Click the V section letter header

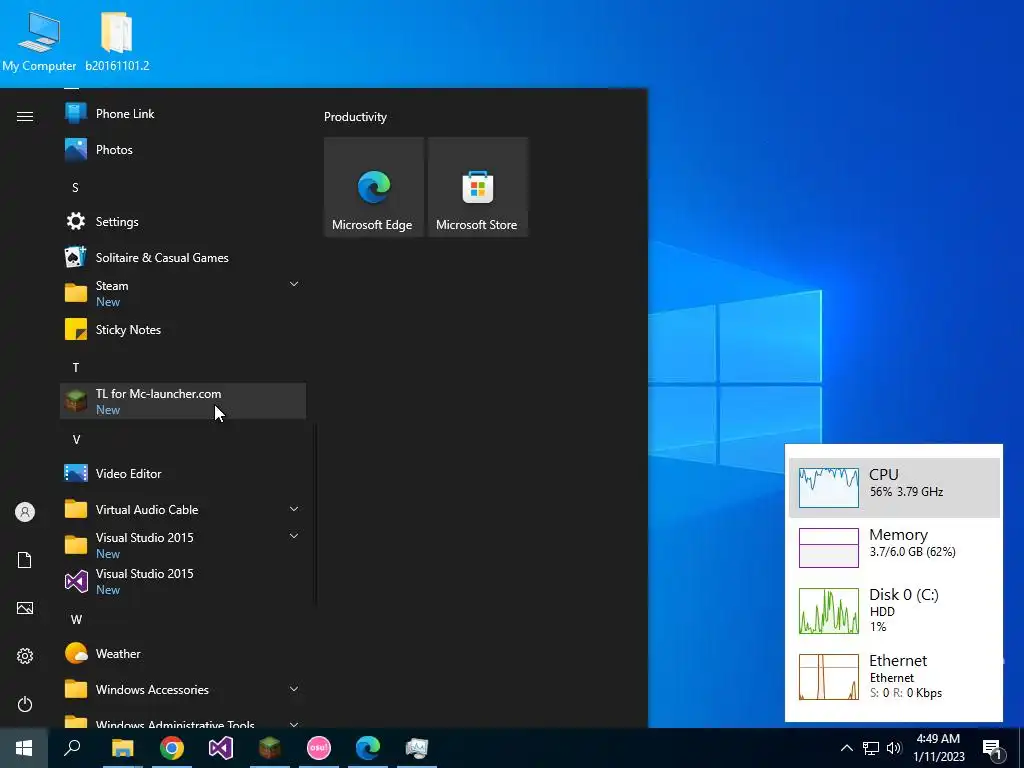[x=76, y=440]
